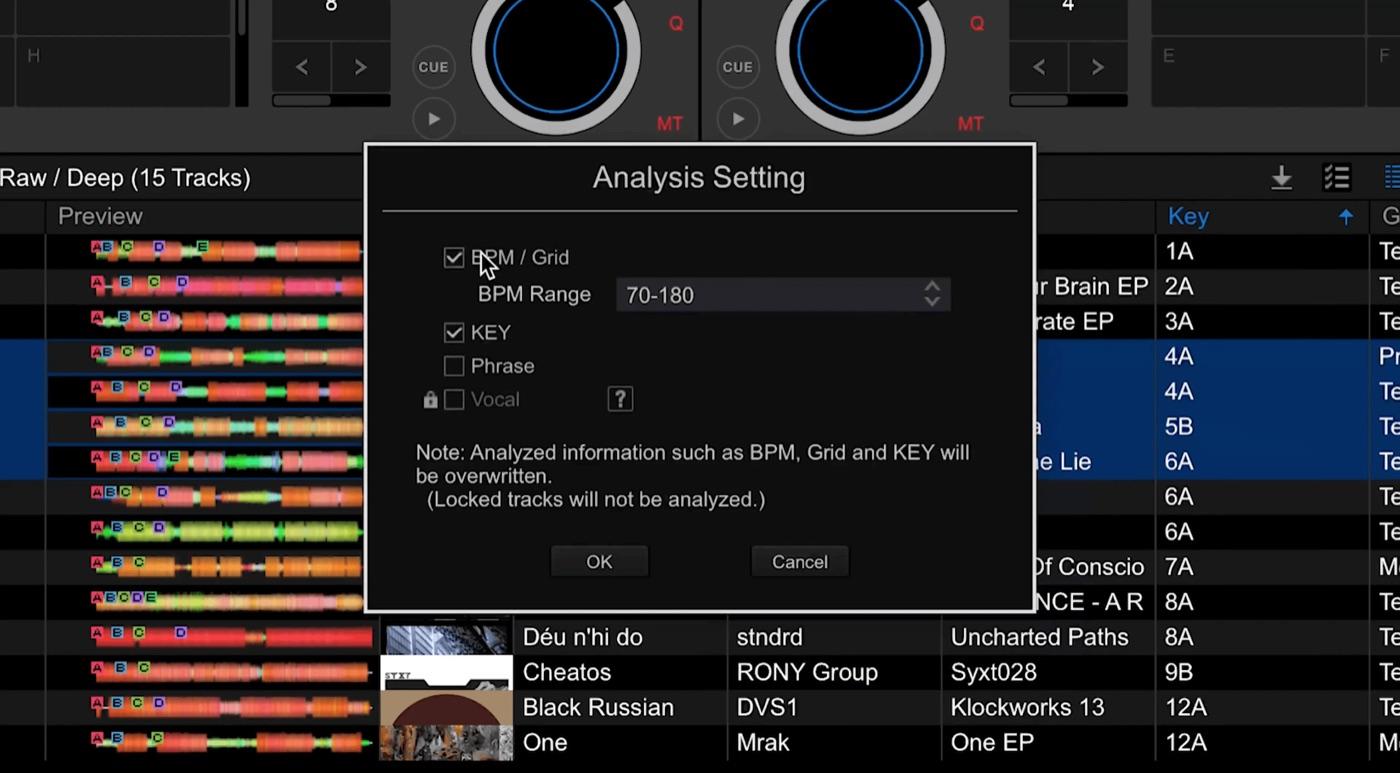Open the BPM Range 70-180 dropdown

pos(782,295)
